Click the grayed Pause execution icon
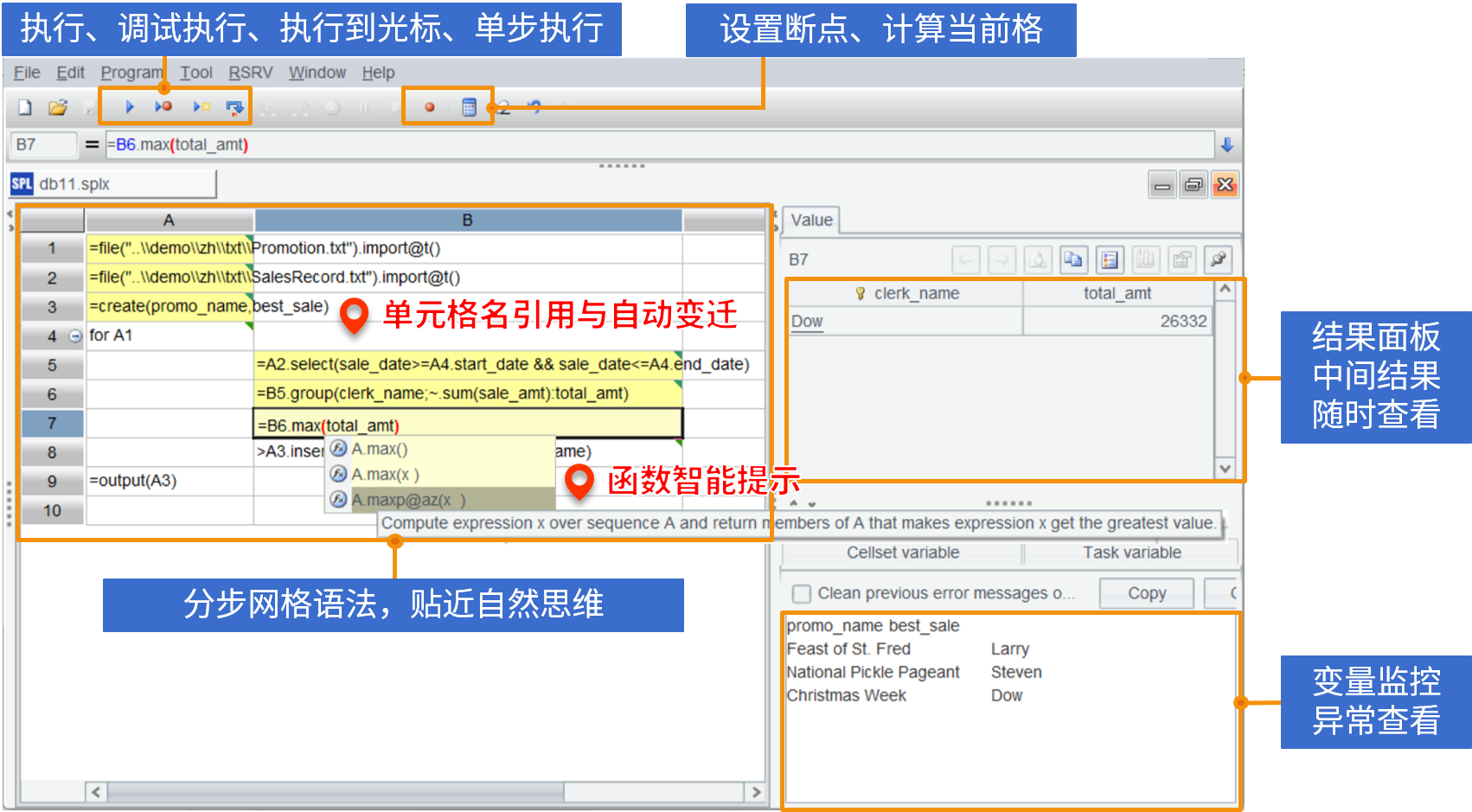1472x812 pixels. tap(364, 107)
